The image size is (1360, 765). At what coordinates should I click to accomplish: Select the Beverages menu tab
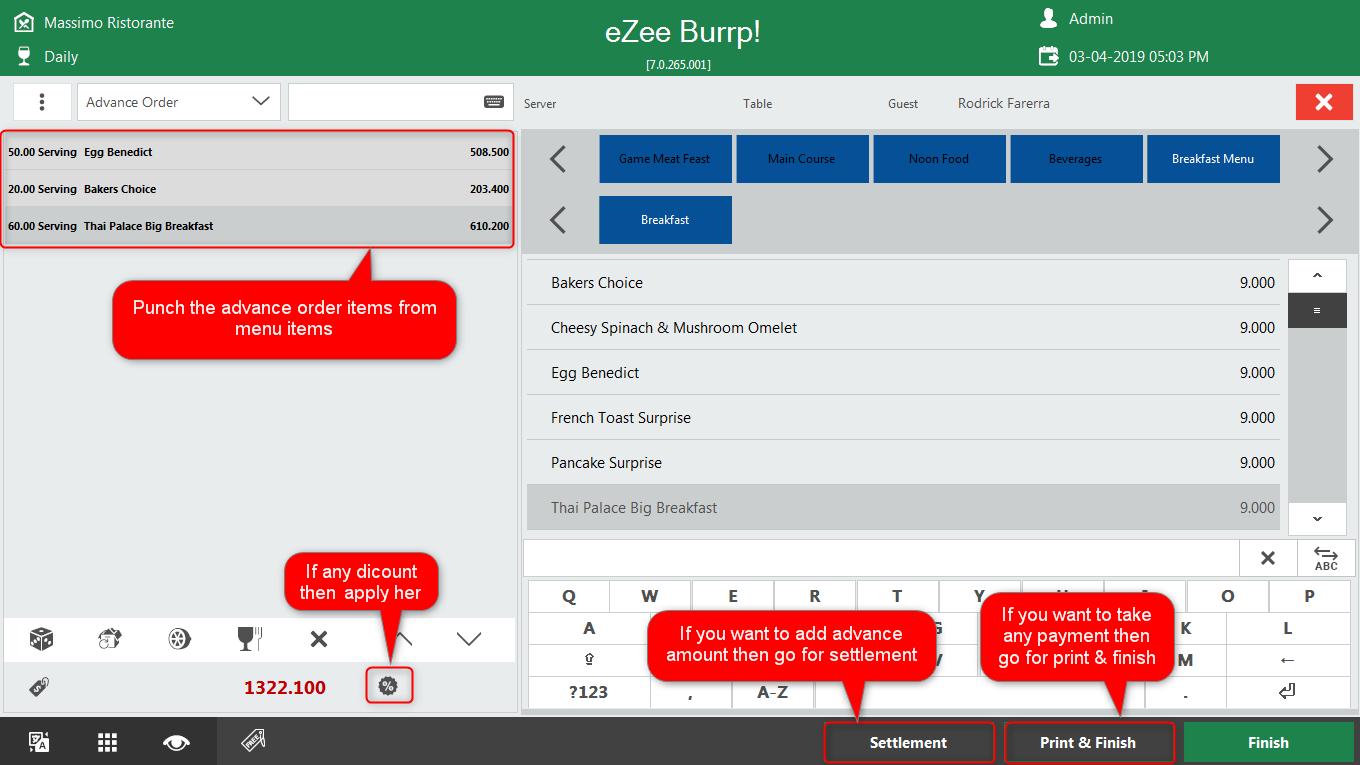pos(1076,159)
